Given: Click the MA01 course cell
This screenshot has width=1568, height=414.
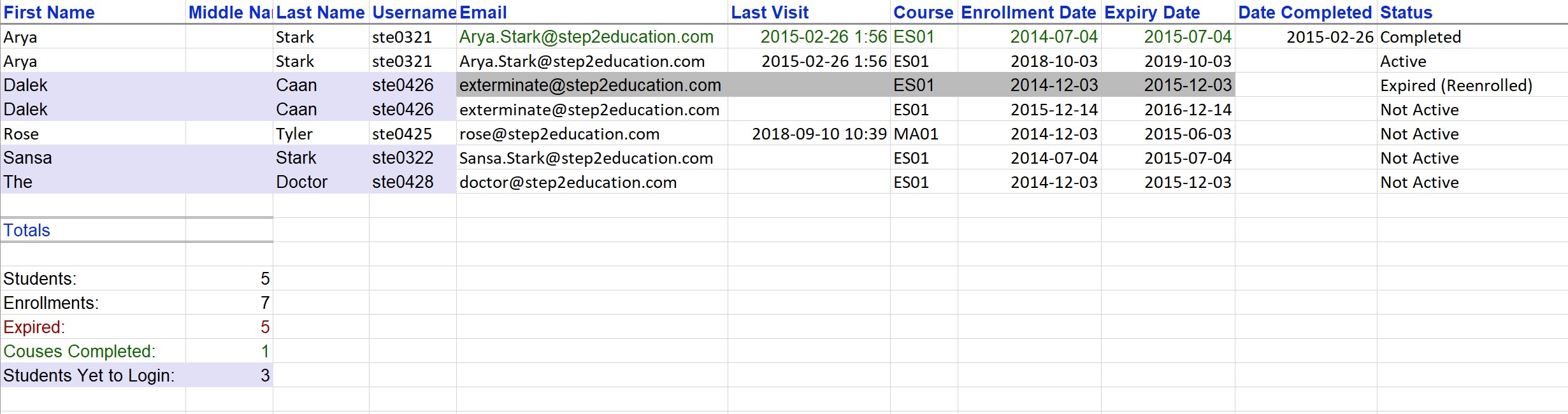Looking at the screenshot, I should click(916, 134).
